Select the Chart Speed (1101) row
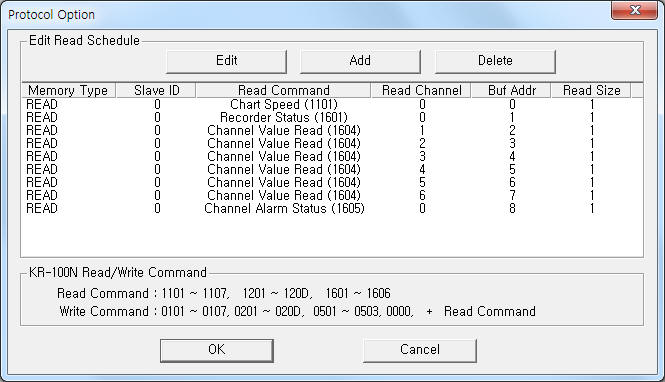The width and height of the screenshot is (665, 382). point(332,104)
